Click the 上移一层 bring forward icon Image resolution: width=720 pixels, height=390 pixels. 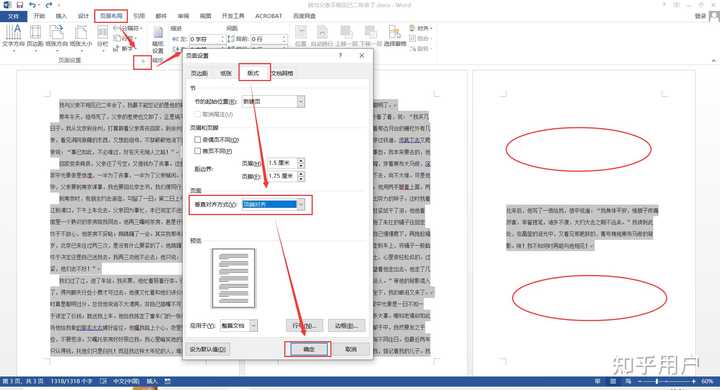(346, 37)
